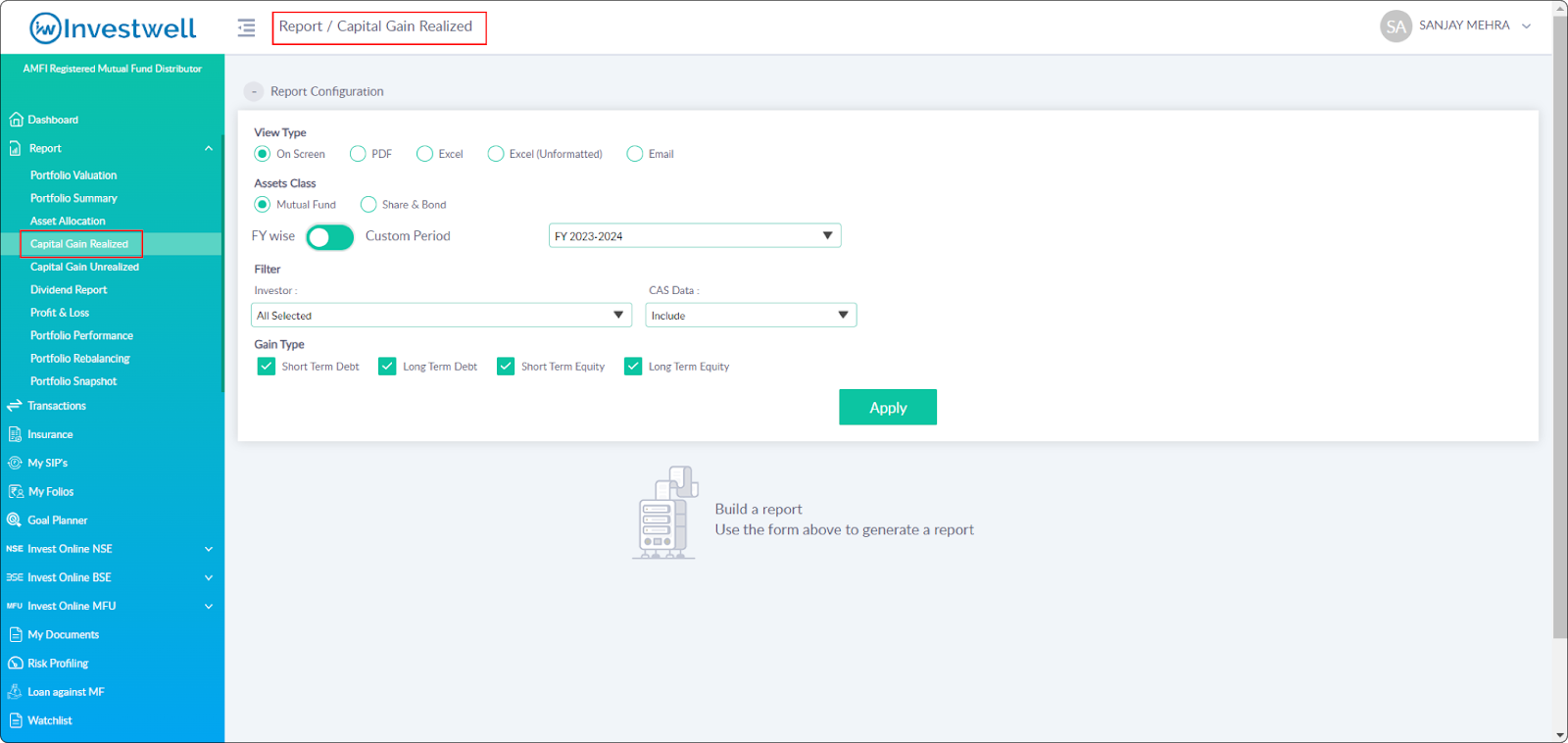Toggle the hamburger sidebar menu icon
This screenshot has width=1568, height=743.
coord(246,27)
